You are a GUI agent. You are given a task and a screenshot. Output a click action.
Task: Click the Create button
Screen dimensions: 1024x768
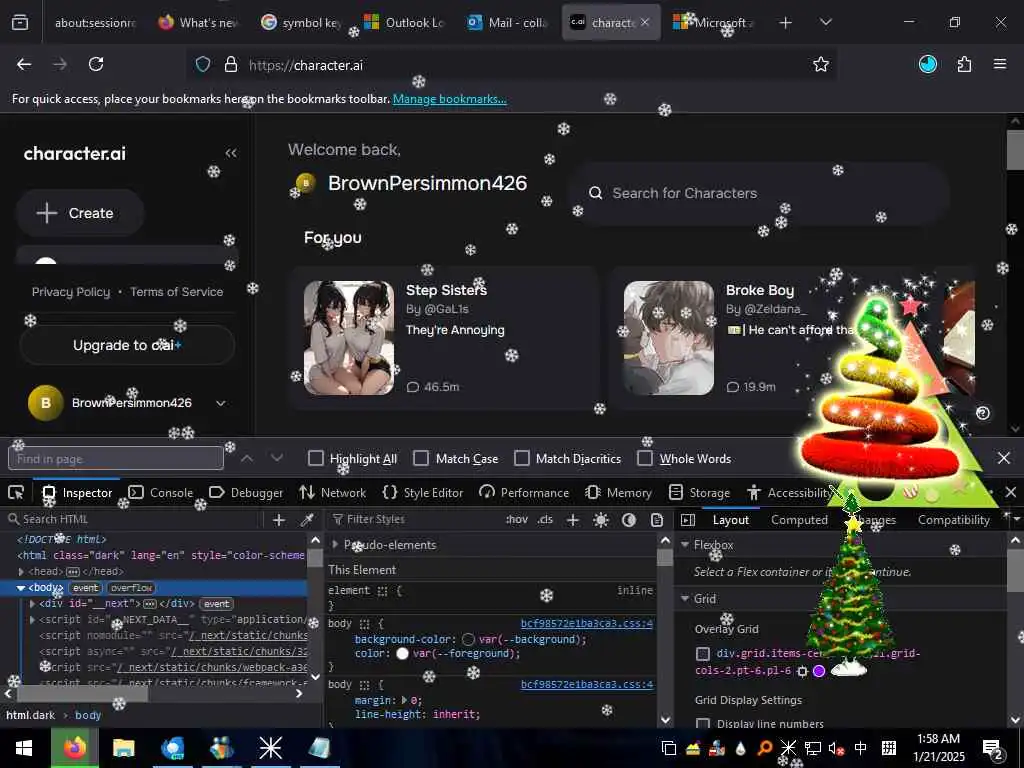[x=80, y=213]
